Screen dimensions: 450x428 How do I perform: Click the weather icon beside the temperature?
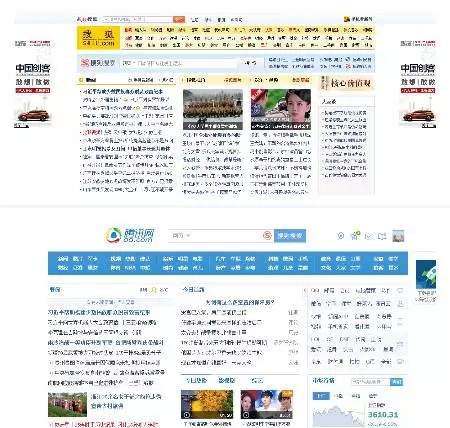154,290
